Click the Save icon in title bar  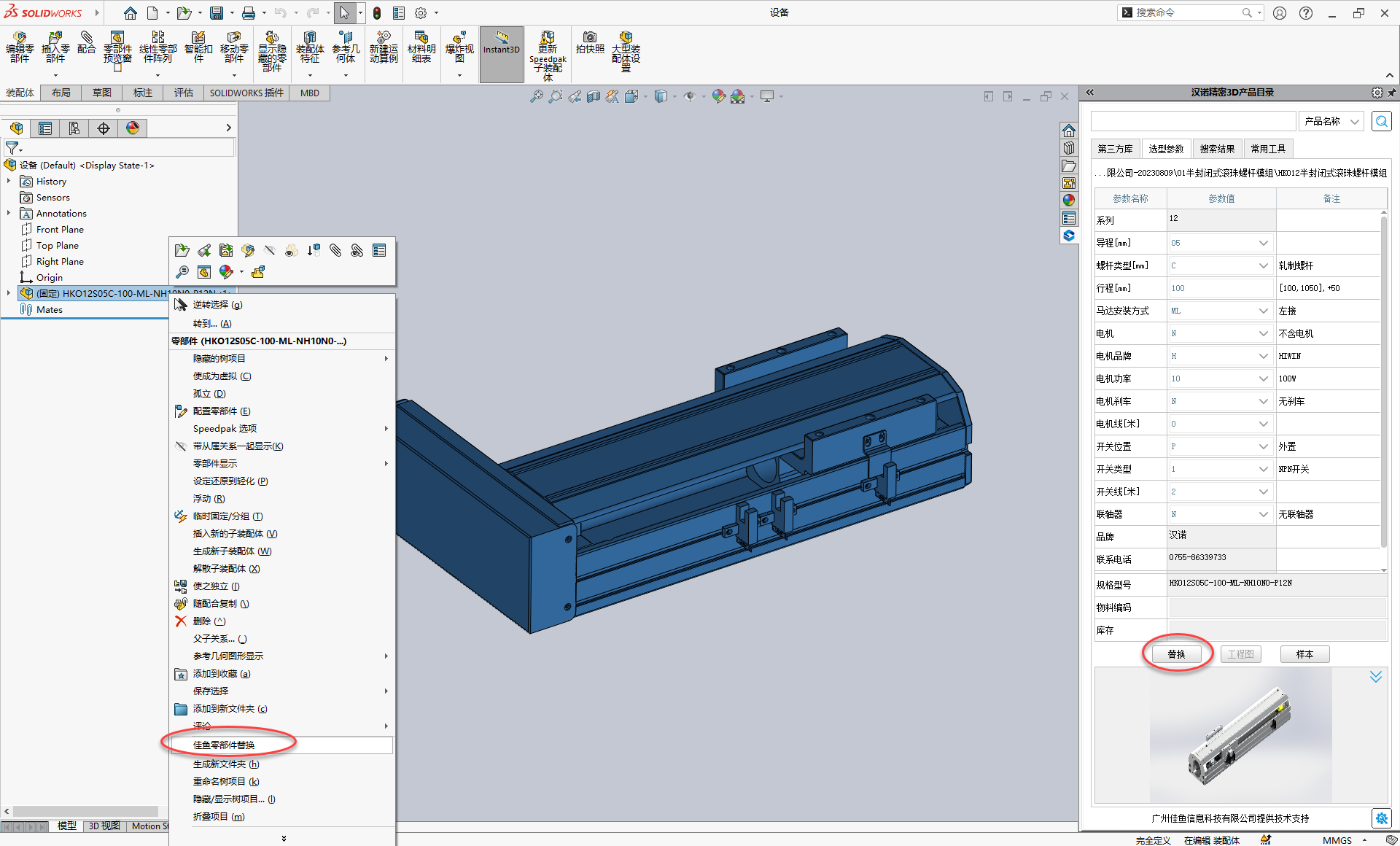[x=217, y=13]
